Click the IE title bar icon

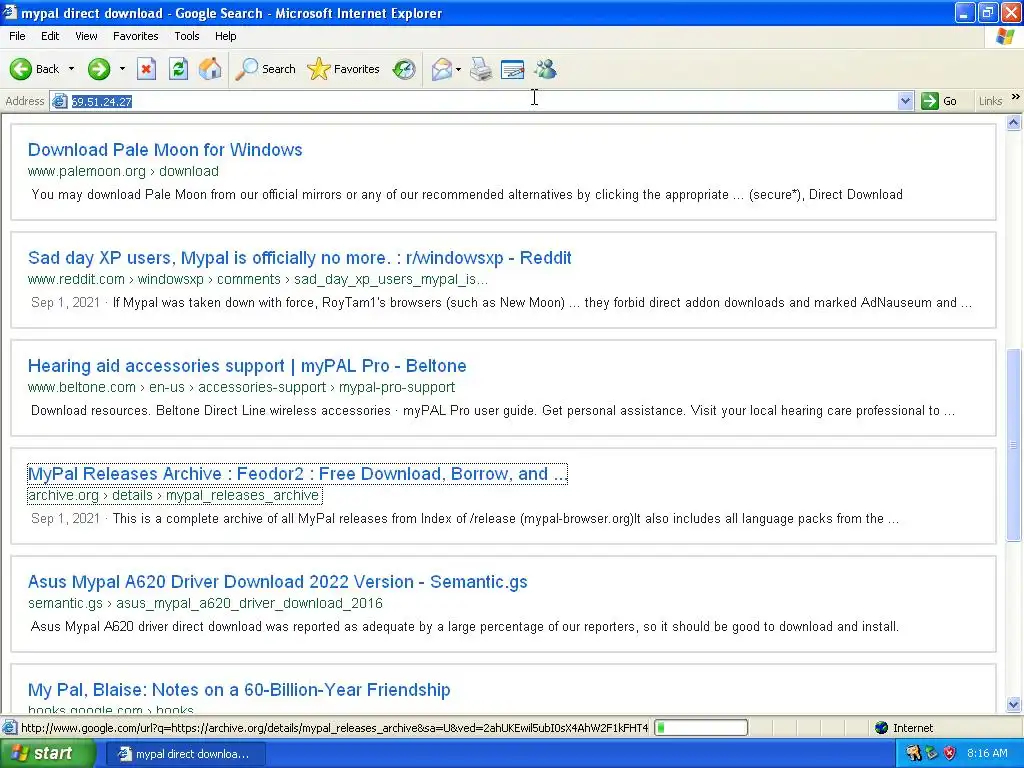(9, 12)
